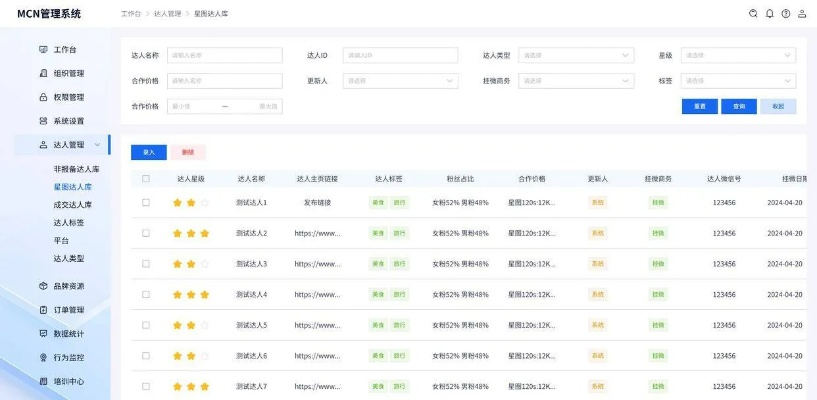Click the search icon in top bar
Screen dimensions: 817x400
click(x=753, y=14)
